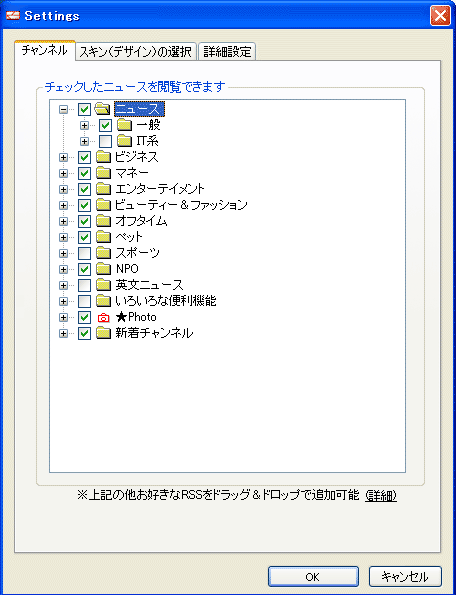Expand the ペット tree node
456x595 pixels.
coord(64,237)
